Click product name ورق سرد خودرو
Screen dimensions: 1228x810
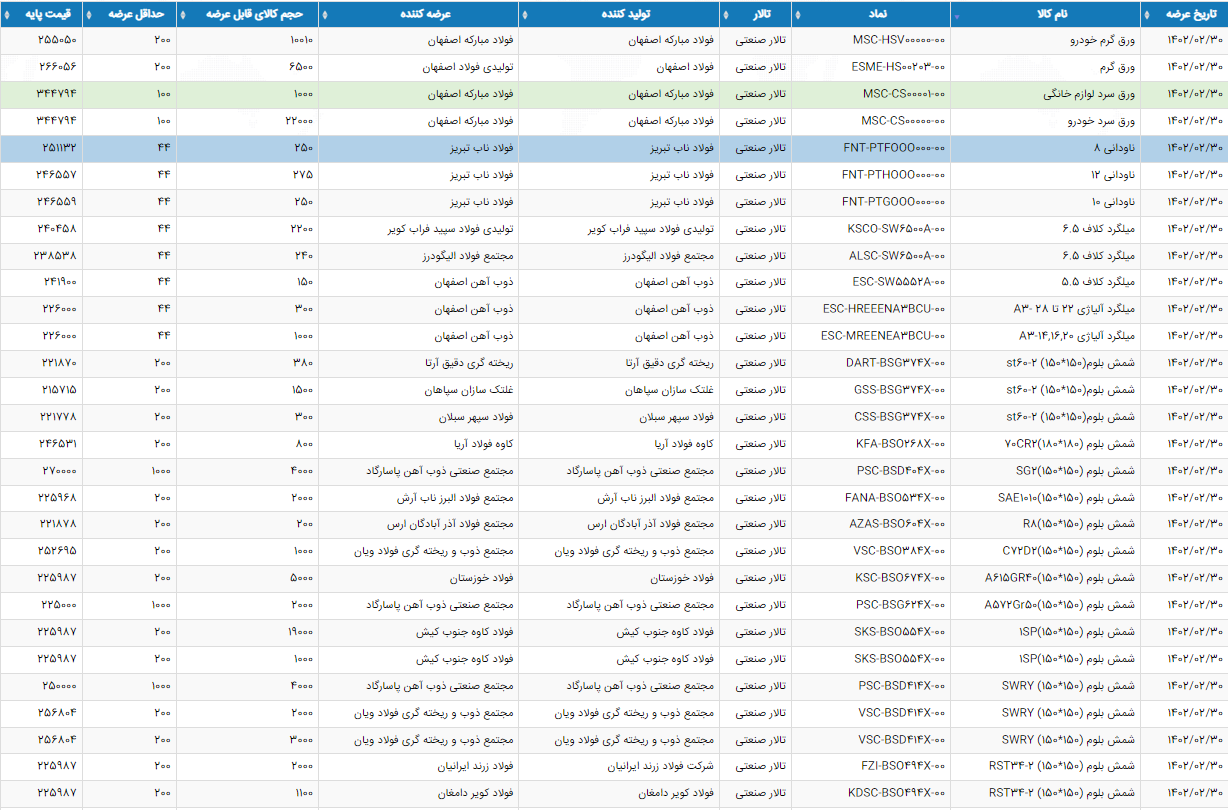1100,121
